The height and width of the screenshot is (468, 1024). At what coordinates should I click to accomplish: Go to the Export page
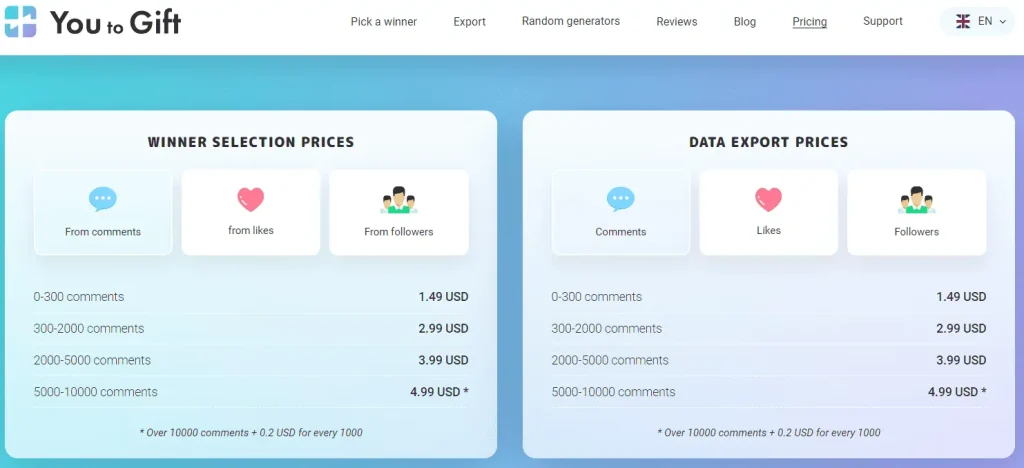[x=470, y=22]
